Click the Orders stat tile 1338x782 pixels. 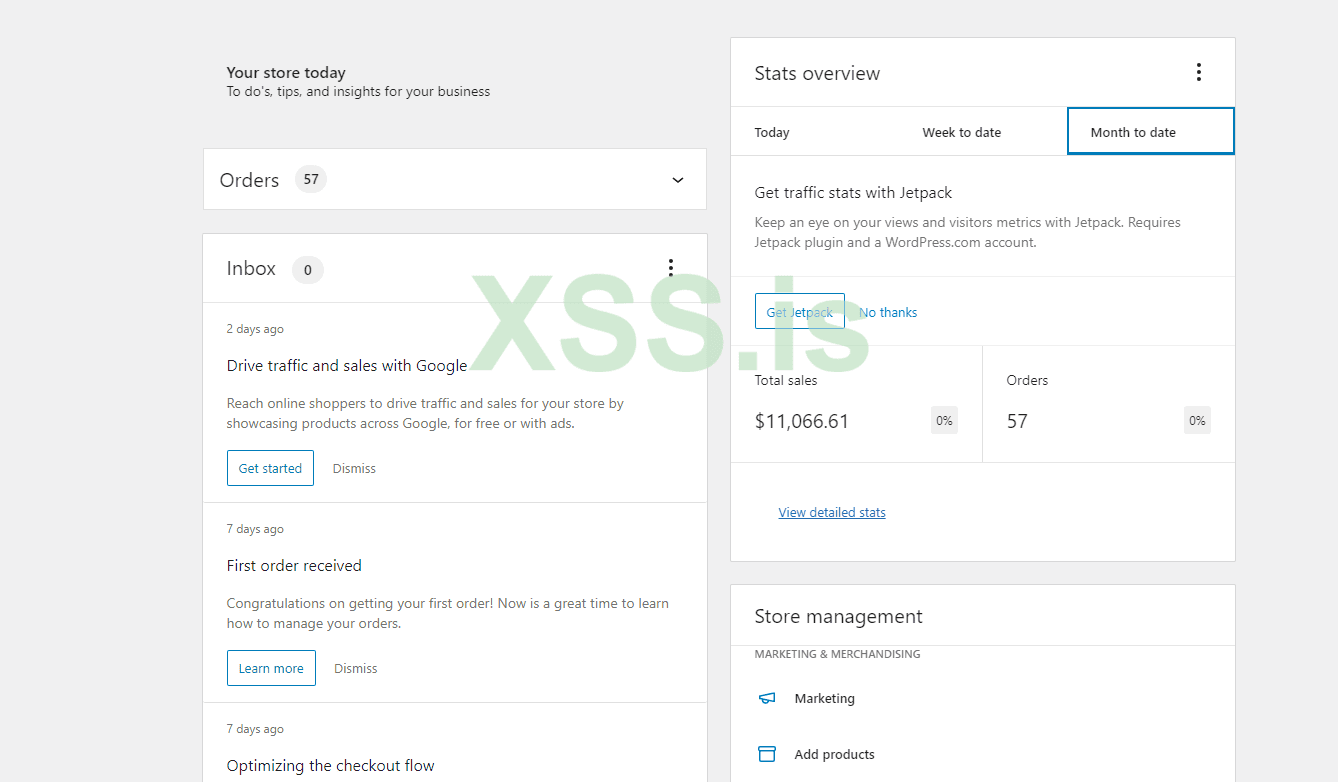[x=1108, y=404]
